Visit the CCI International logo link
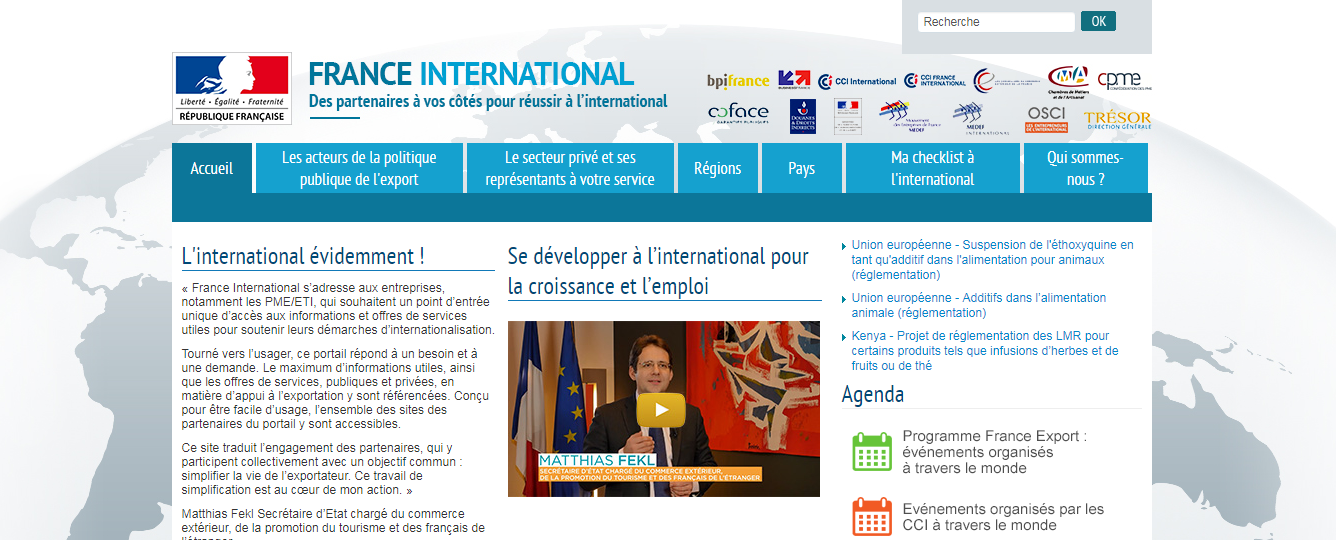Screen dimensions: 1336x540 (x=857, y=81)
